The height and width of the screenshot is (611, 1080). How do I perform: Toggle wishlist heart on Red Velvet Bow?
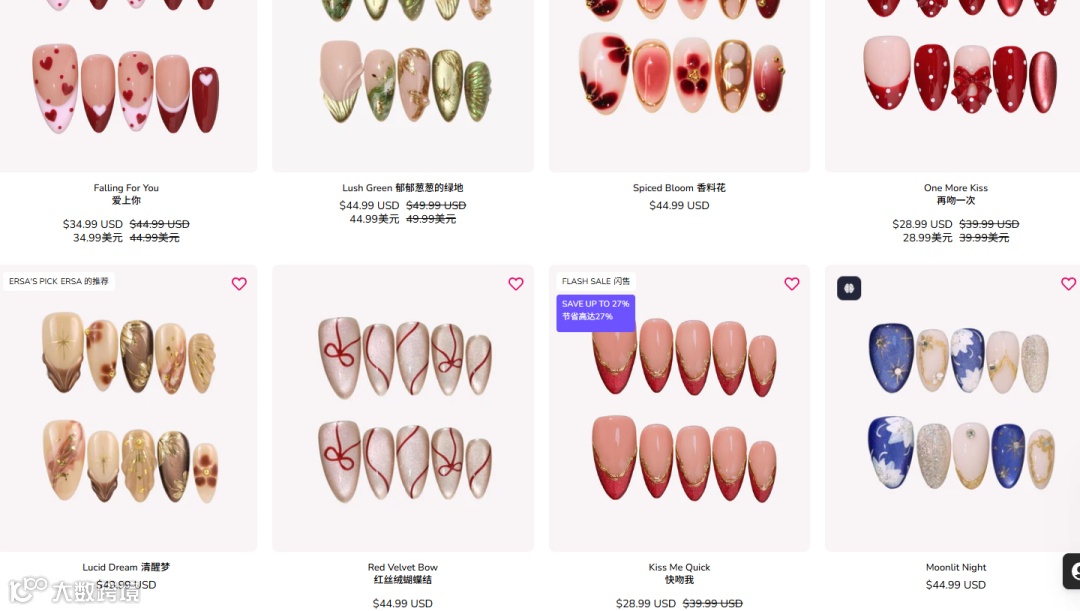516,284
